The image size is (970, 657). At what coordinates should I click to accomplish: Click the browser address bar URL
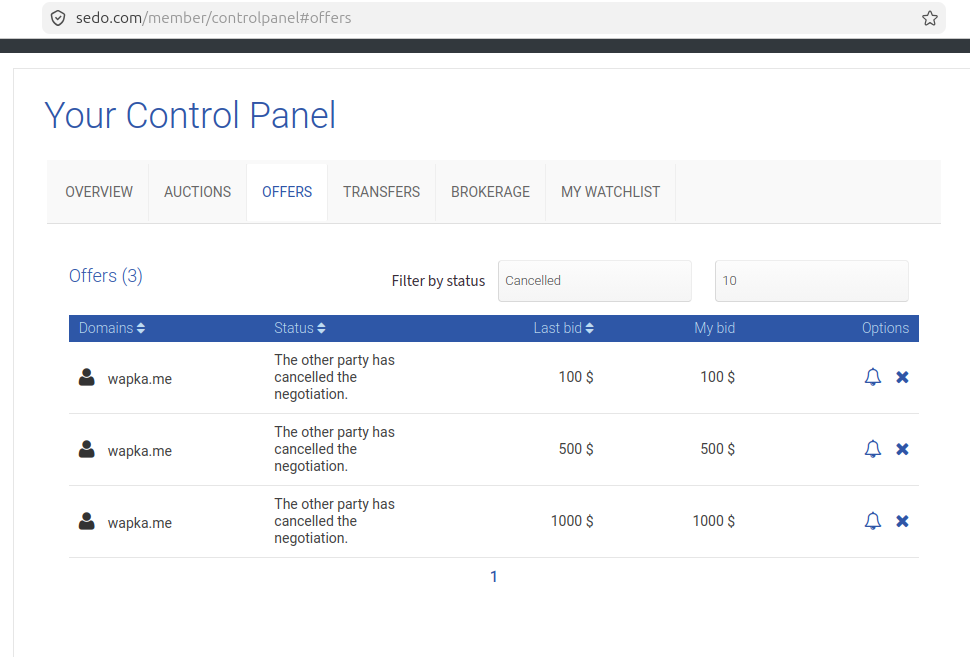(213, 18)
